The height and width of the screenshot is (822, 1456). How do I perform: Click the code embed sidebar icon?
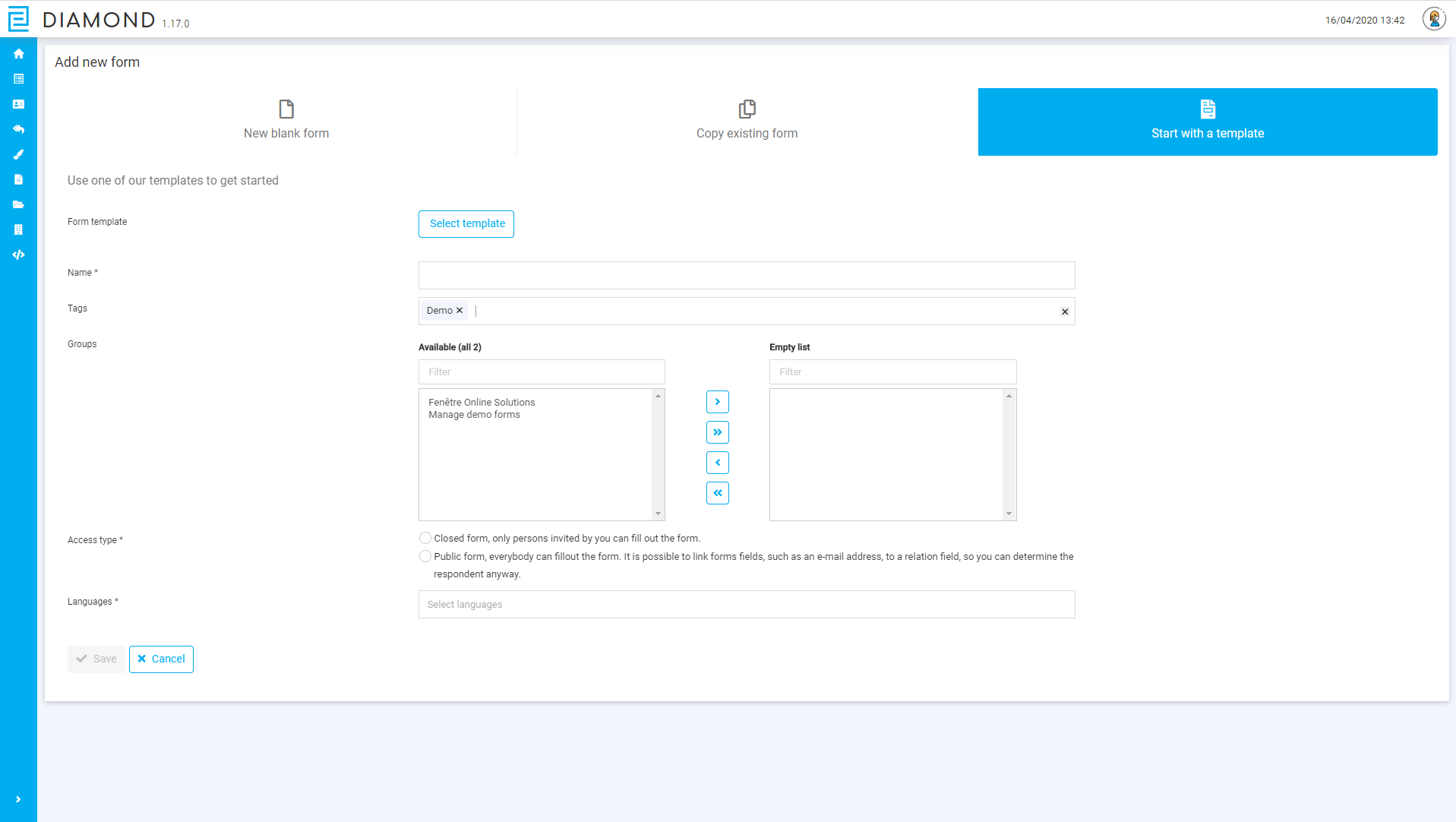click(18, 255)
